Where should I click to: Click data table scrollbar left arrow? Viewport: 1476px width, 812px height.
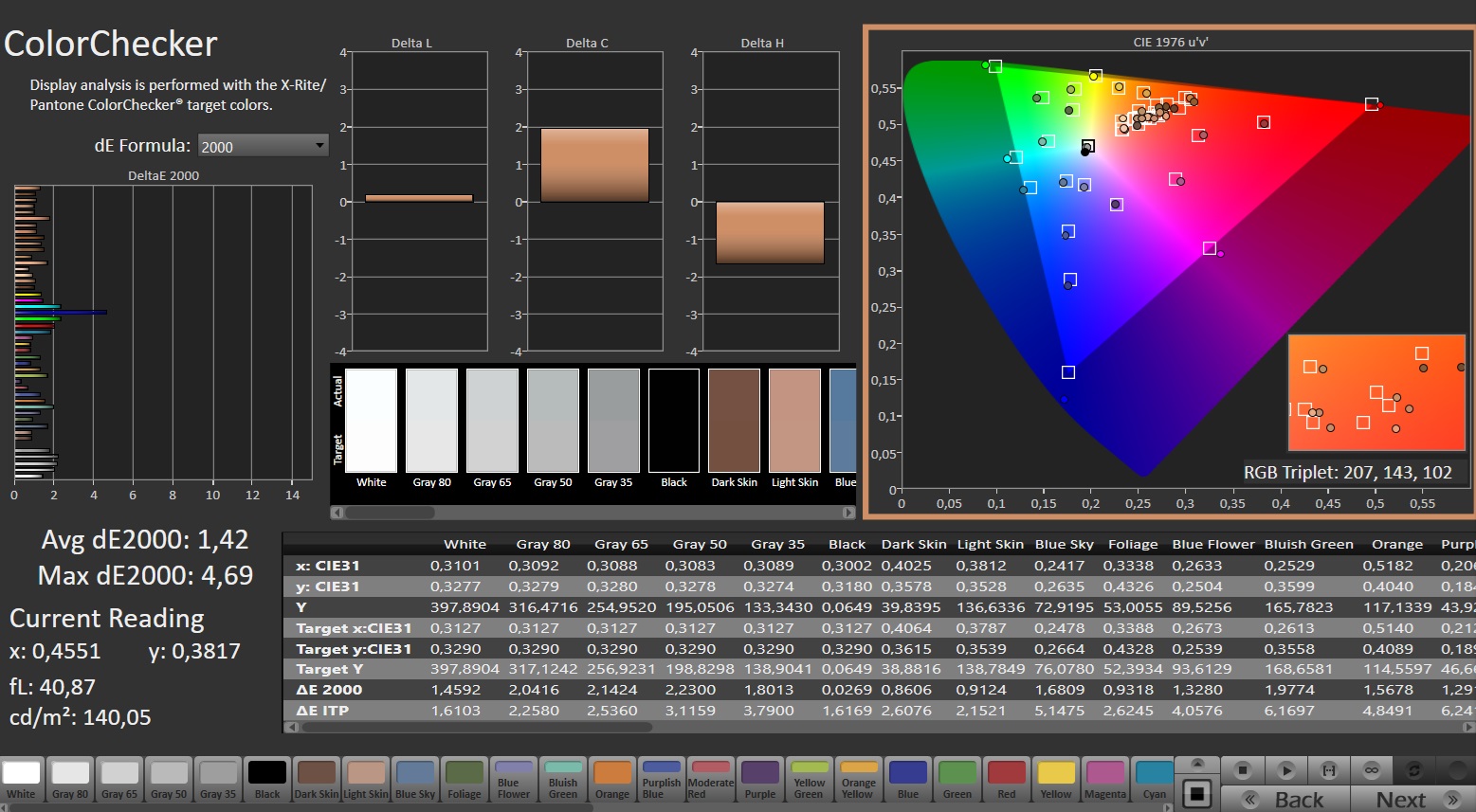coord(292,728)
